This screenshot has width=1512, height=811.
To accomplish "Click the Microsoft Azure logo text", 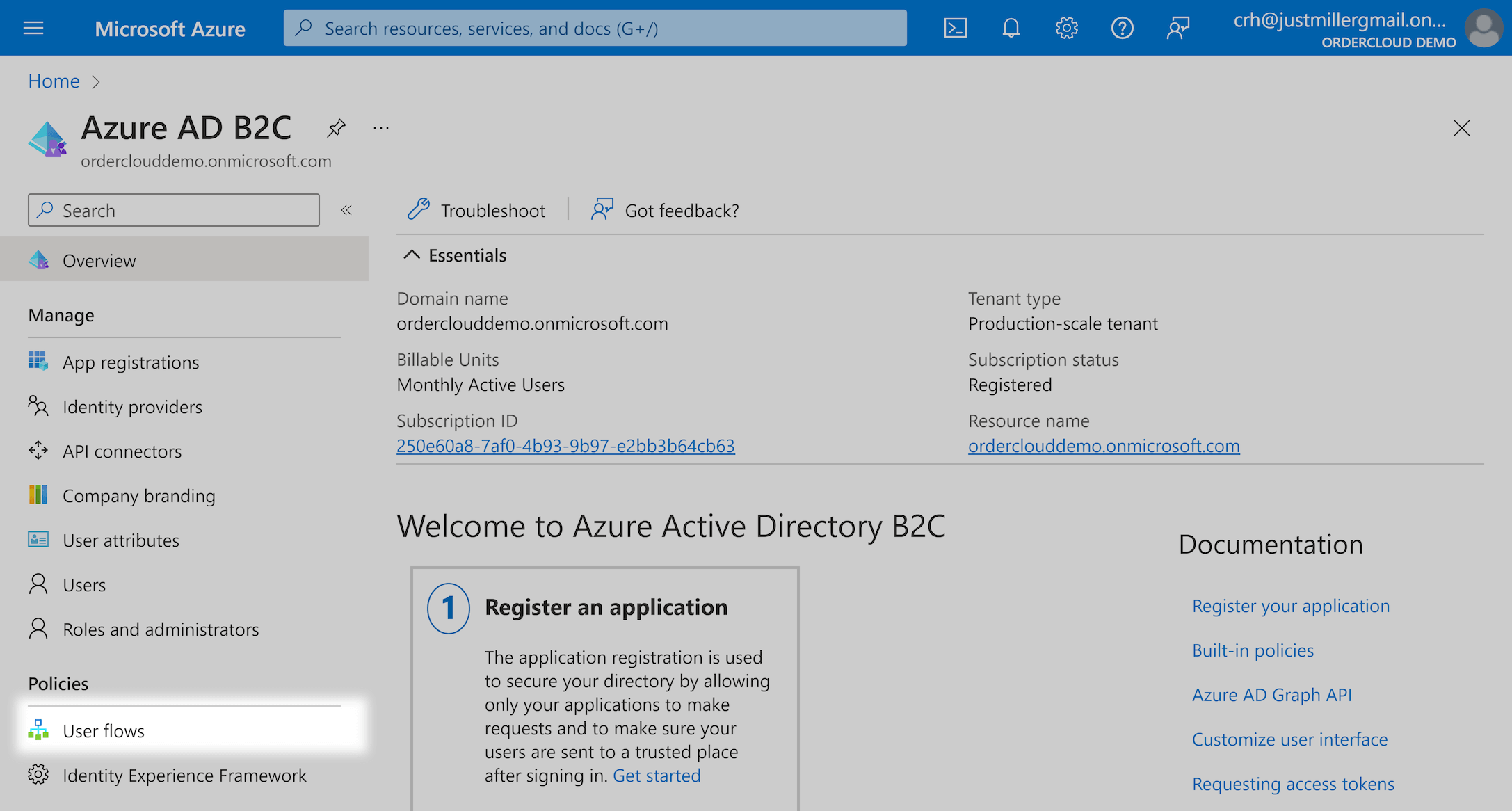I will coord(170,29).
